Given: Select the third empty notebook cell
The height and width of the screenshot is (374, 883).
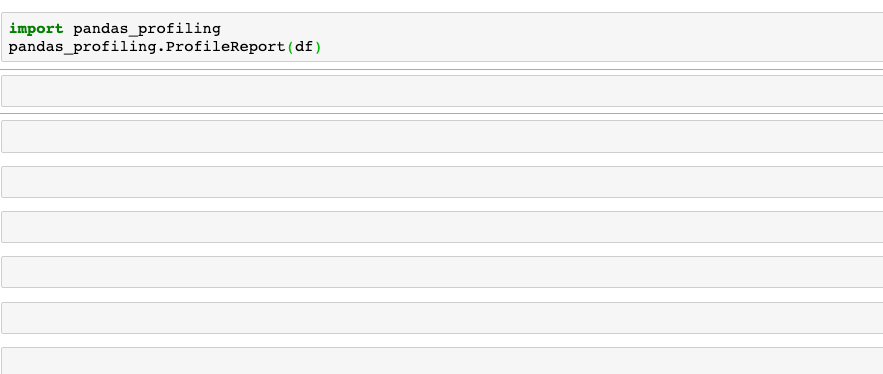Looking at the screenshot, I should point(442,182).
